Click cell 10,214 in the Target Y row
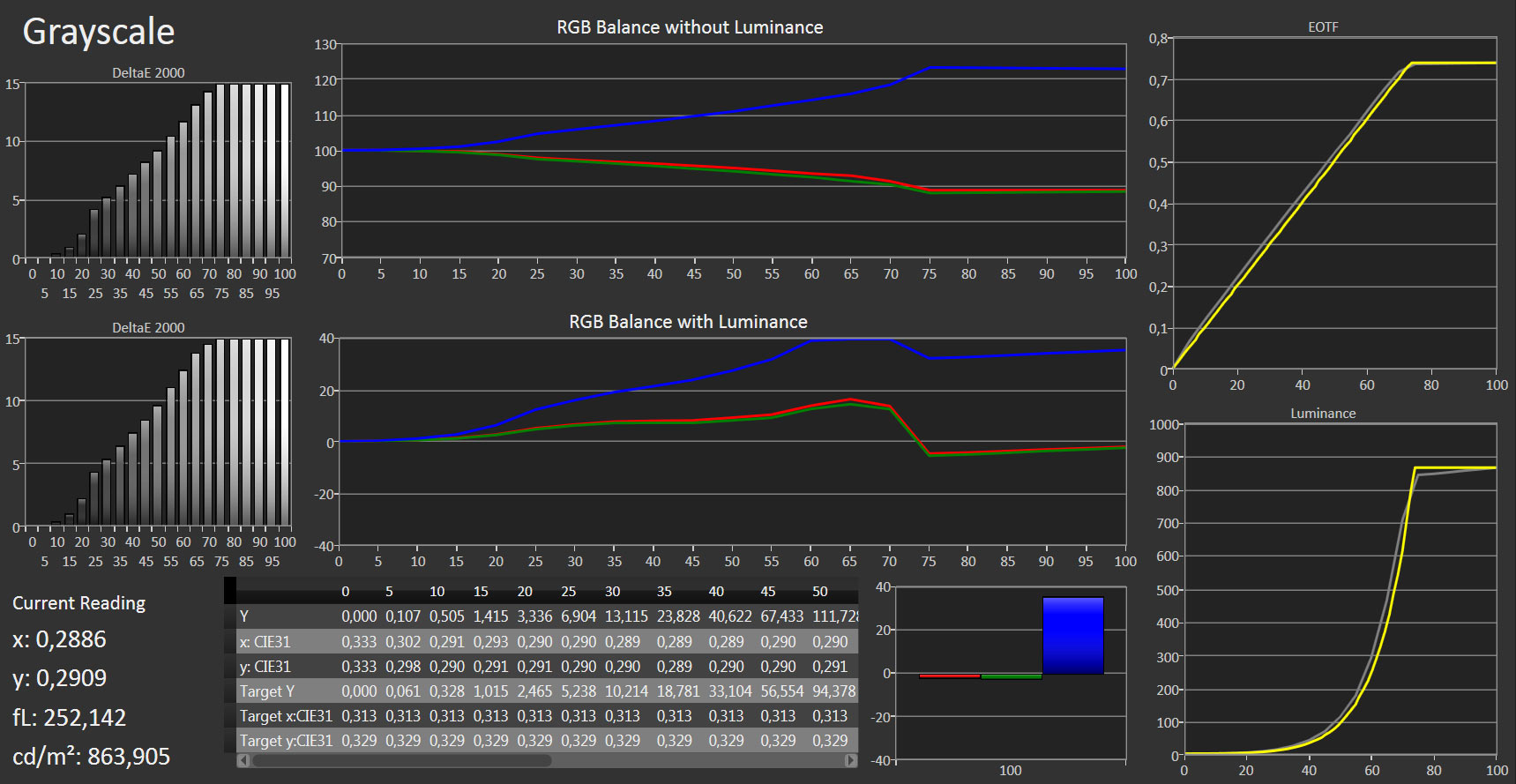The width and height of the screenshot is (1516, 784). pyautogui.click(x=626, y=691)
